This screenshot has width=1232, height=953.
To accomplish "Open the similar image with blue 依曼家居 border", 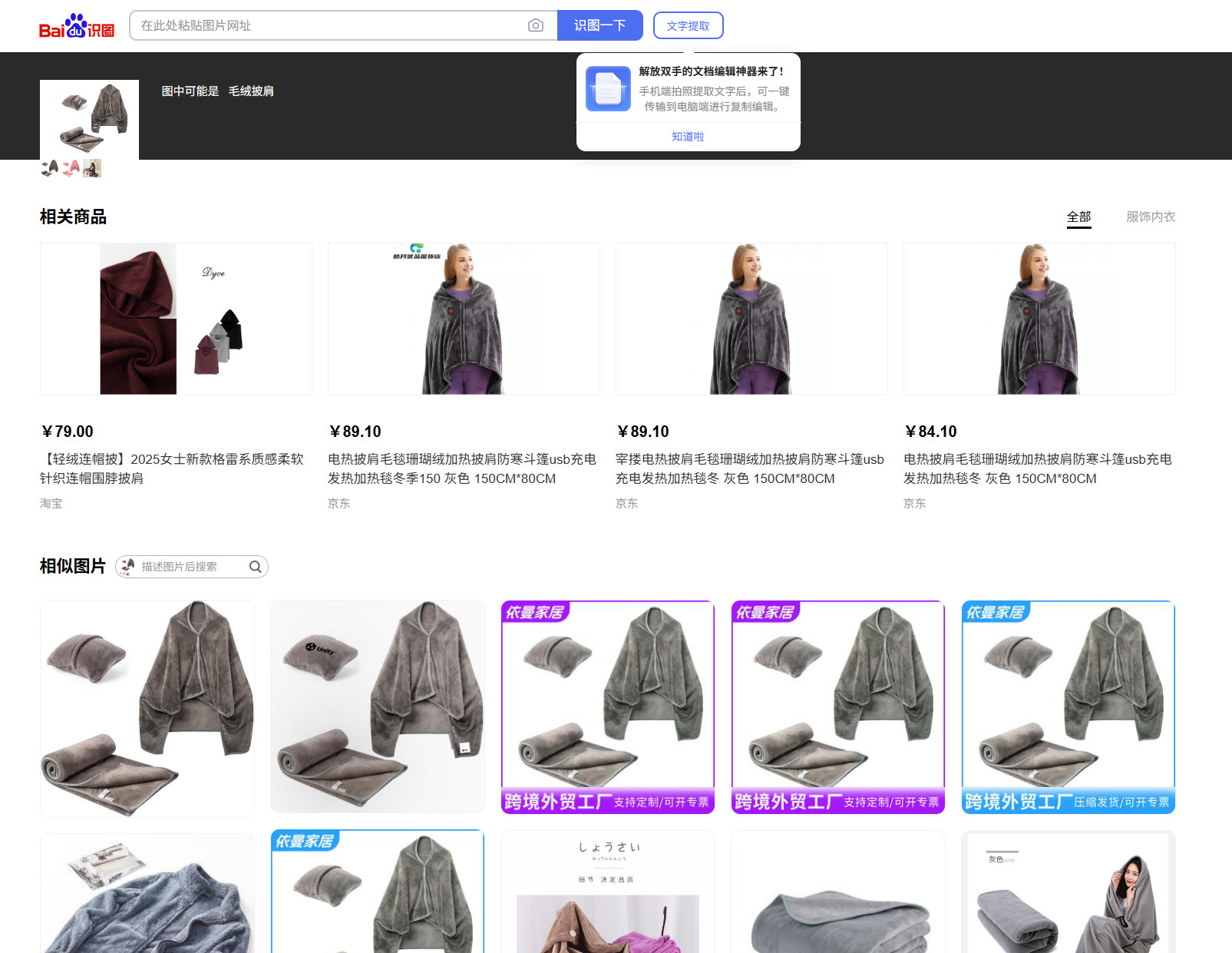I will click(x=1068, y=706).
